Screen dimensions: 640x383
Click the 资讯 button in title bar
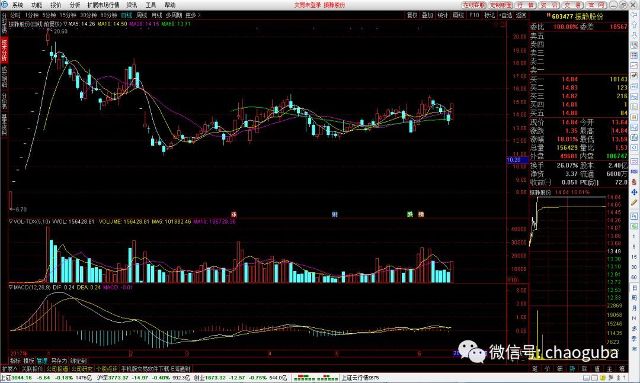pos(549,5)
